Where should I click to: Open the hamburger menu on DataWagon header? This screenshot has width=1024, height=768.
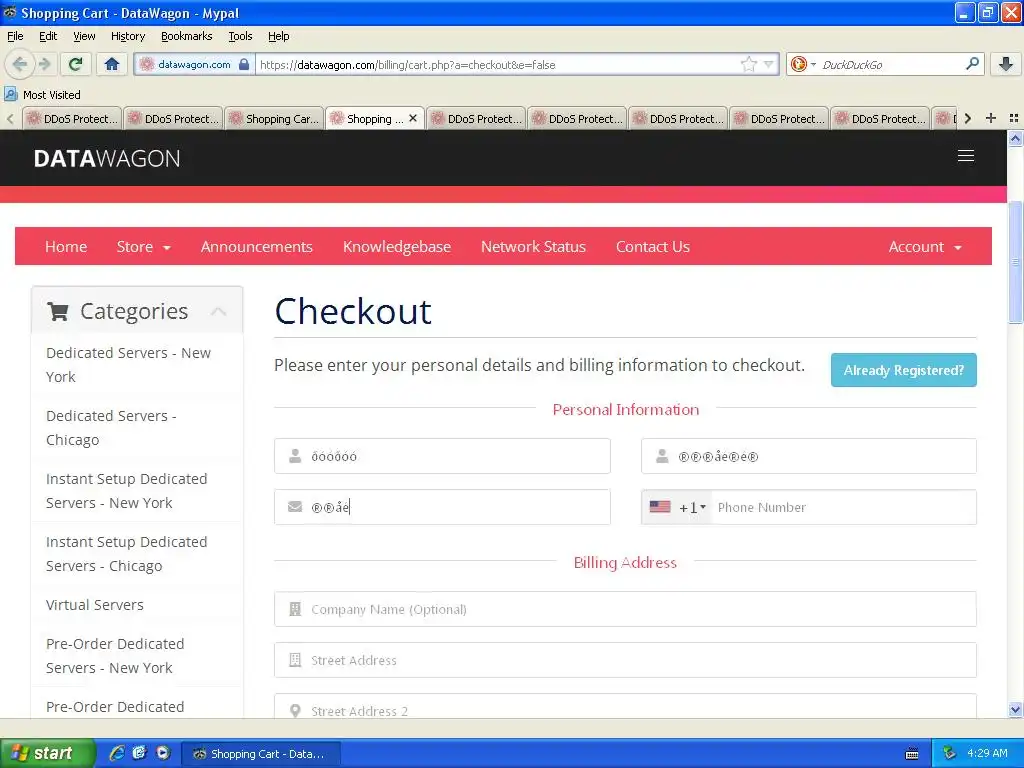click(966, 156)
